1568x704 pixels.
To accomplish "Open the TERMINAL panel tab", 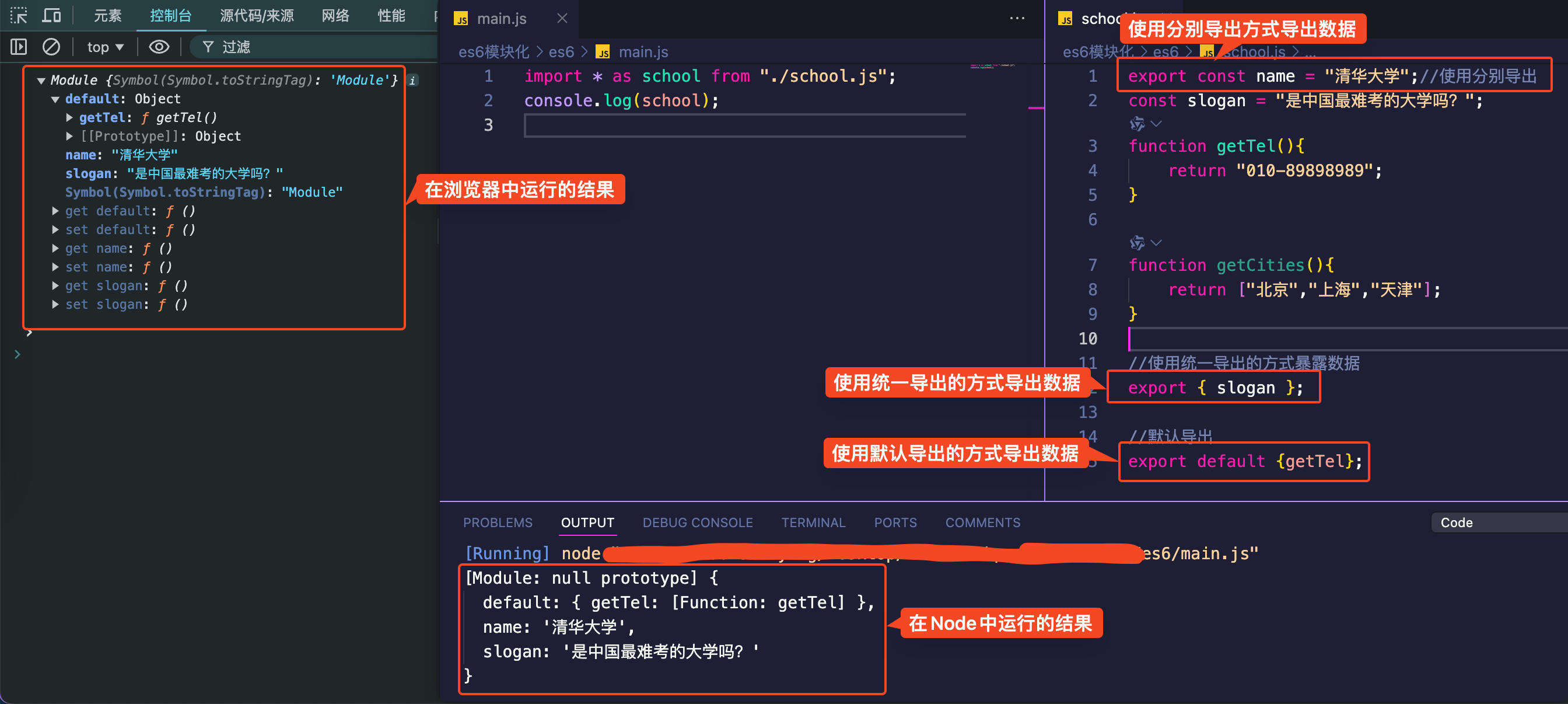I will coord(813,522).
